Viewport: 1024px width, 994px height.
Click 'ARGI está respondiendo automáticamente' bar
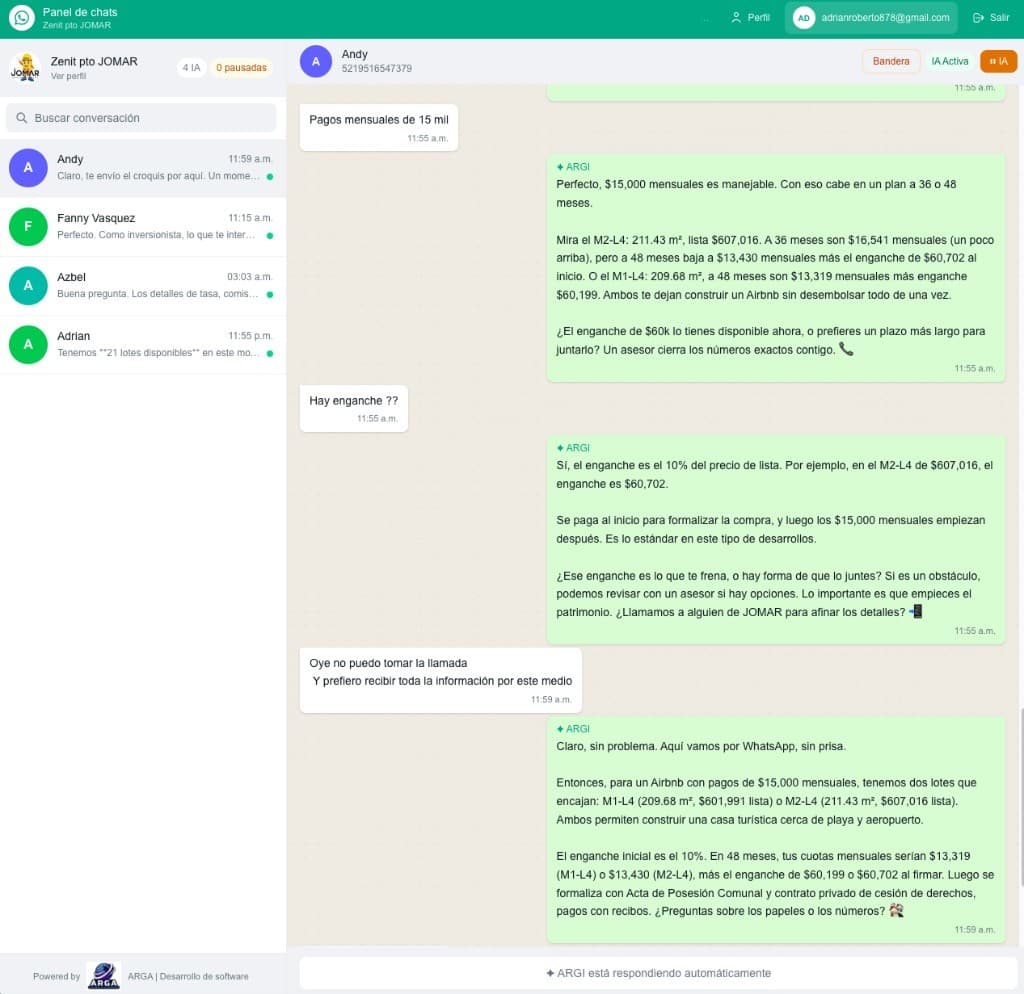[658, 973]
